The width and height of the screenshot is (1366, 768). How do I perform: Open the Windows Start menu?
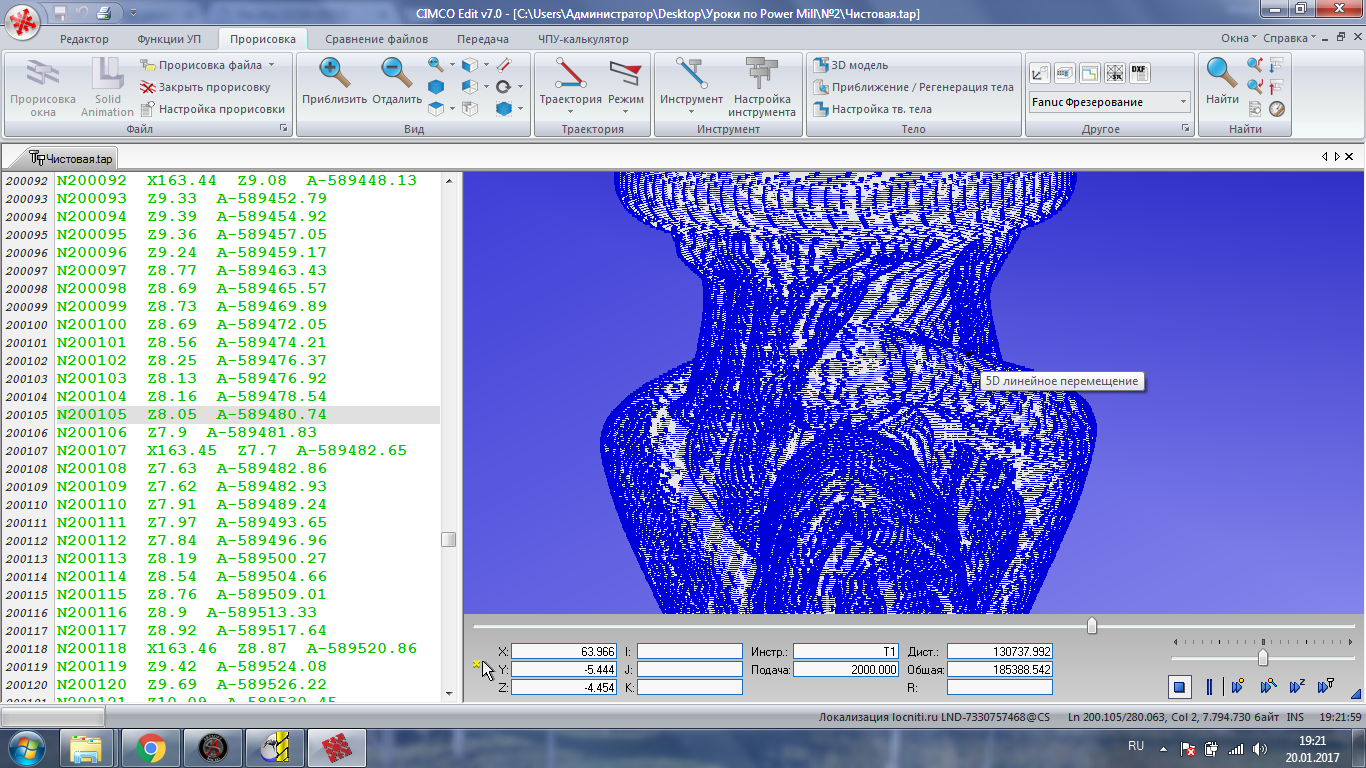(24, 747)
